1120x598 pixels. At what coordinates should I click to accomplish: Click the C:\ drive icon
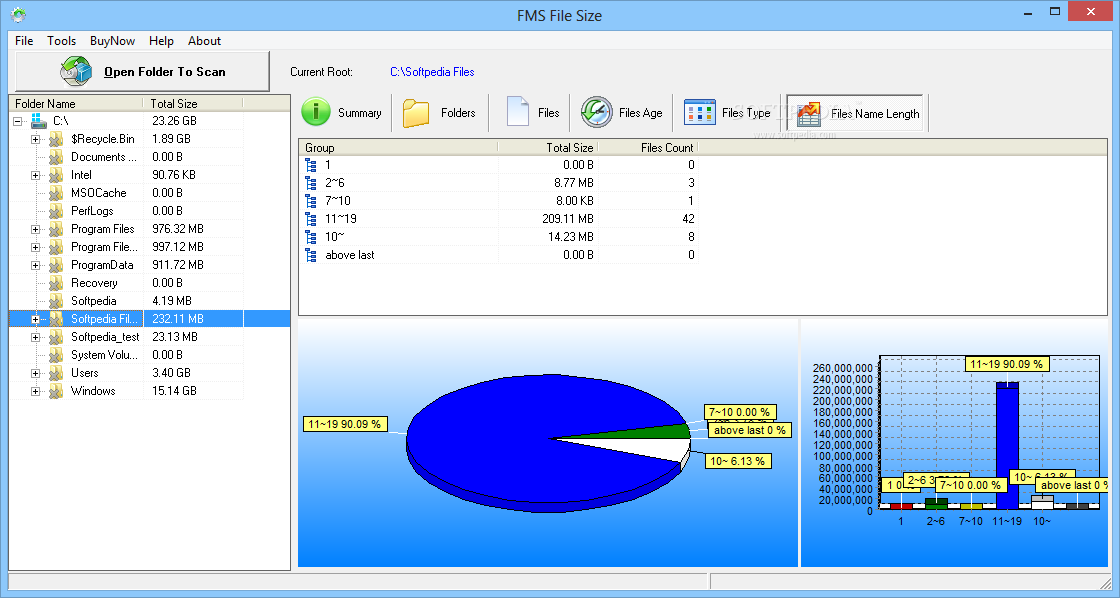(39, 121)
